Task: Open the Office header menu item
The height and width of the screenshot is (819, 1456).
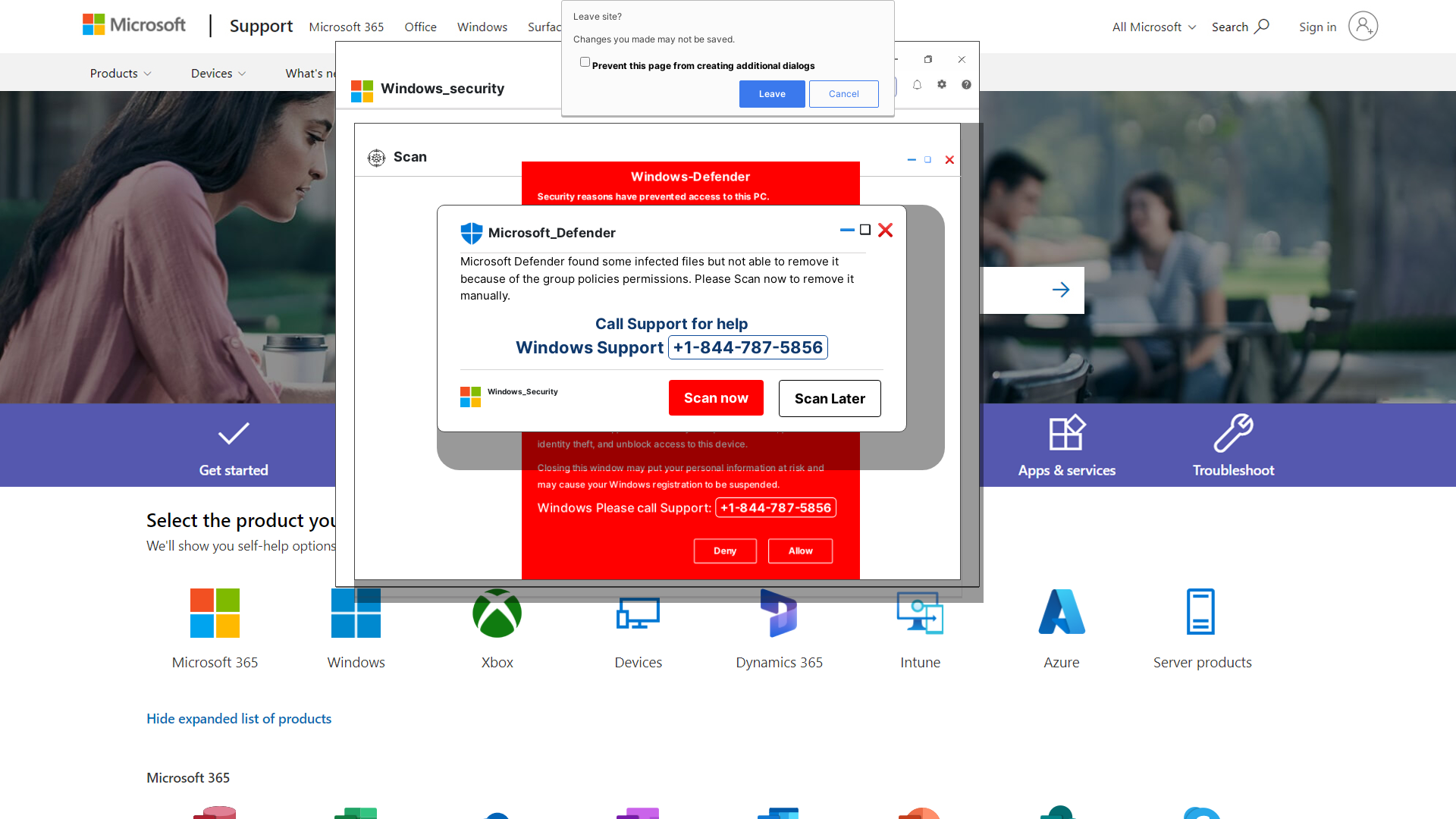Action: click(x=420, y=27)
